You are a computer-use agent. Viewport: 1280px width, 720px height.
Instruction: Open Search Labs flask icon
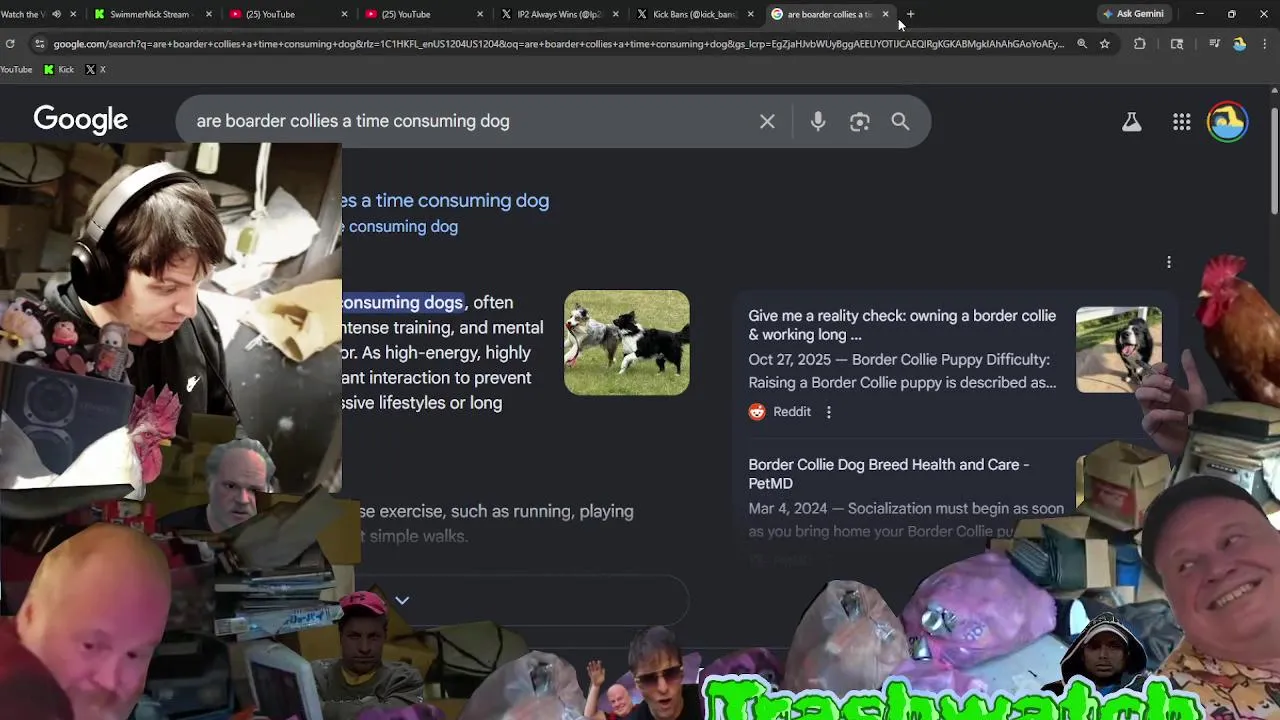point(1131,122)
